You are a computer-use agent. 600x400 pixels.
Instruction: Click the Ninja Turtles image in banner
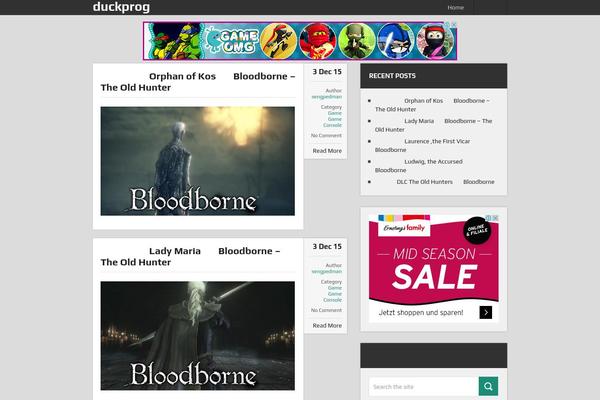pyautogui.click(x=175, y=41)
